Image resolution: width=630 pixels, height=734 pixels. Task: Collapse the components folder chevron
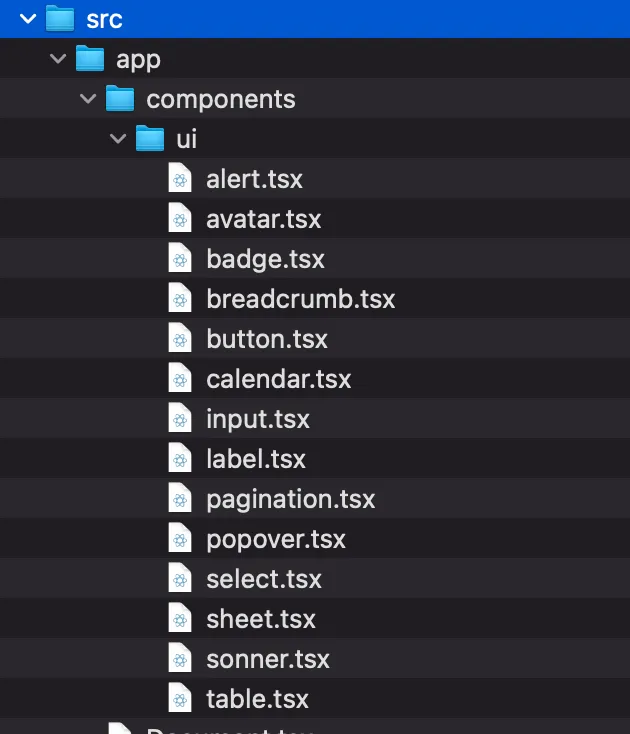pos(88,100)
